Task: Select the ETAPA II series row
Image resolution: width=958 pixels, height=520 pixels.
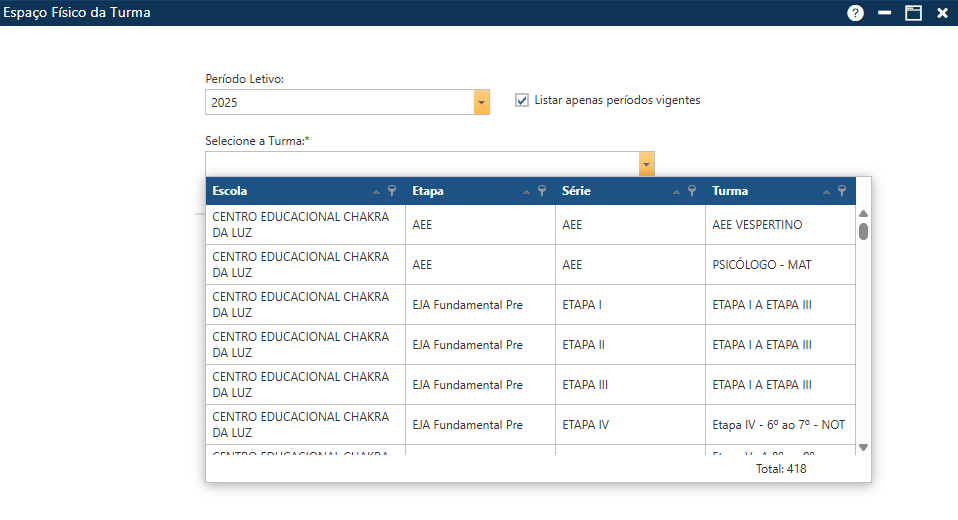Action: pyautogui.click(x=583, y=345)
